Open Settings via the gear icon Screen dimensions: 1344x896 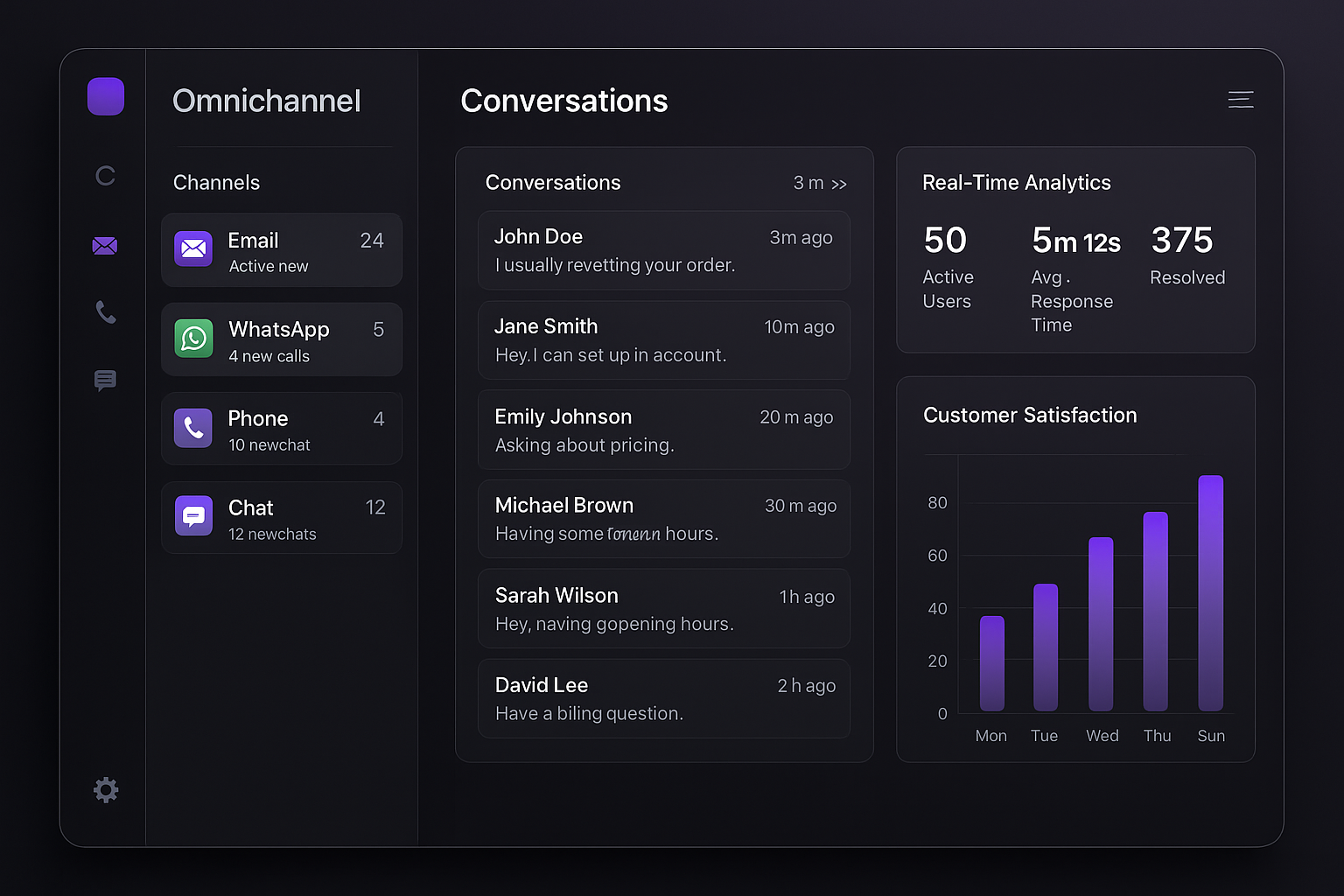105,789
